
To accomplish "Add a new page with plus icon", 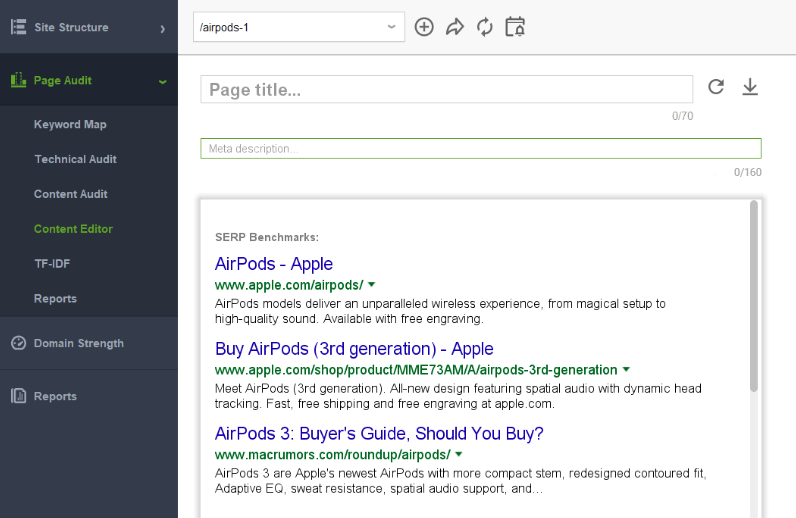I will (x=424, y=27).
